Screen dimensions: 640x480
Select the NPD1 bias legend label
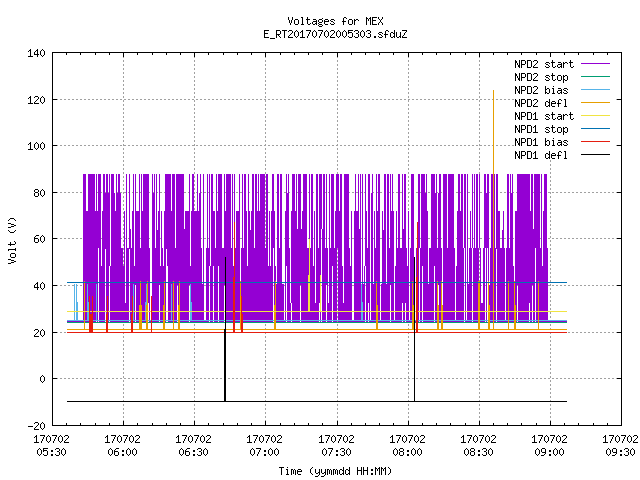(x=541, y=142)
